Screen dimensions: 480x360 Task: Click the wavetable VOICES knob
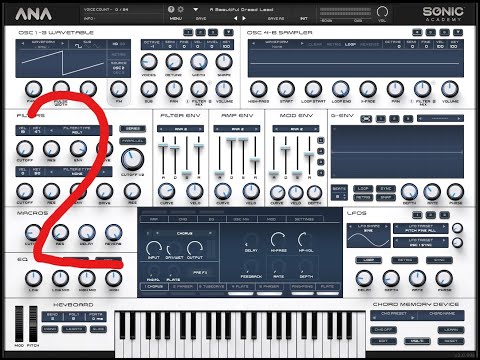click(x=149, y=62)
